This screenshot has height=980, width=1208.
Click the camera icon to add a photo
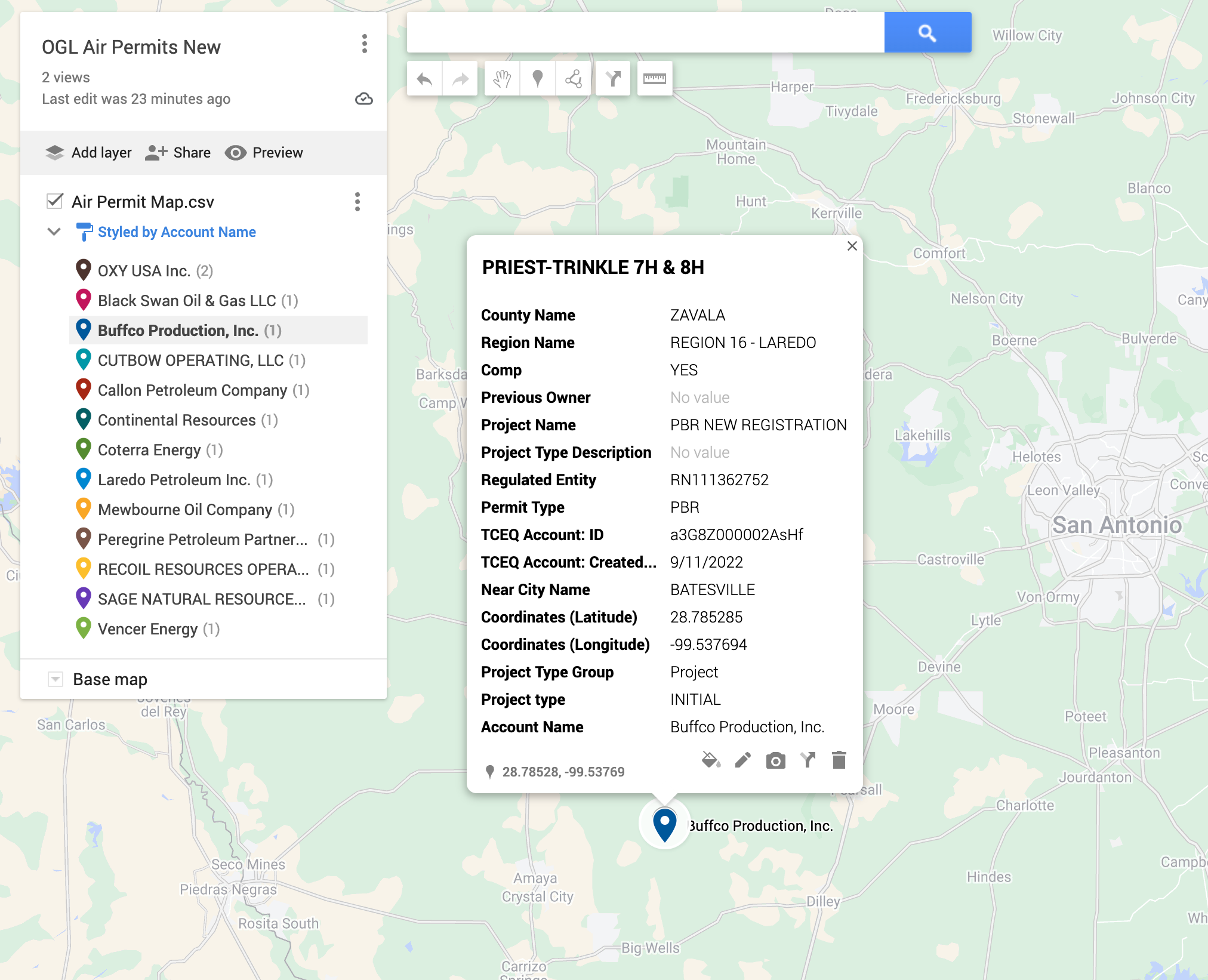(x=775, y=760)
